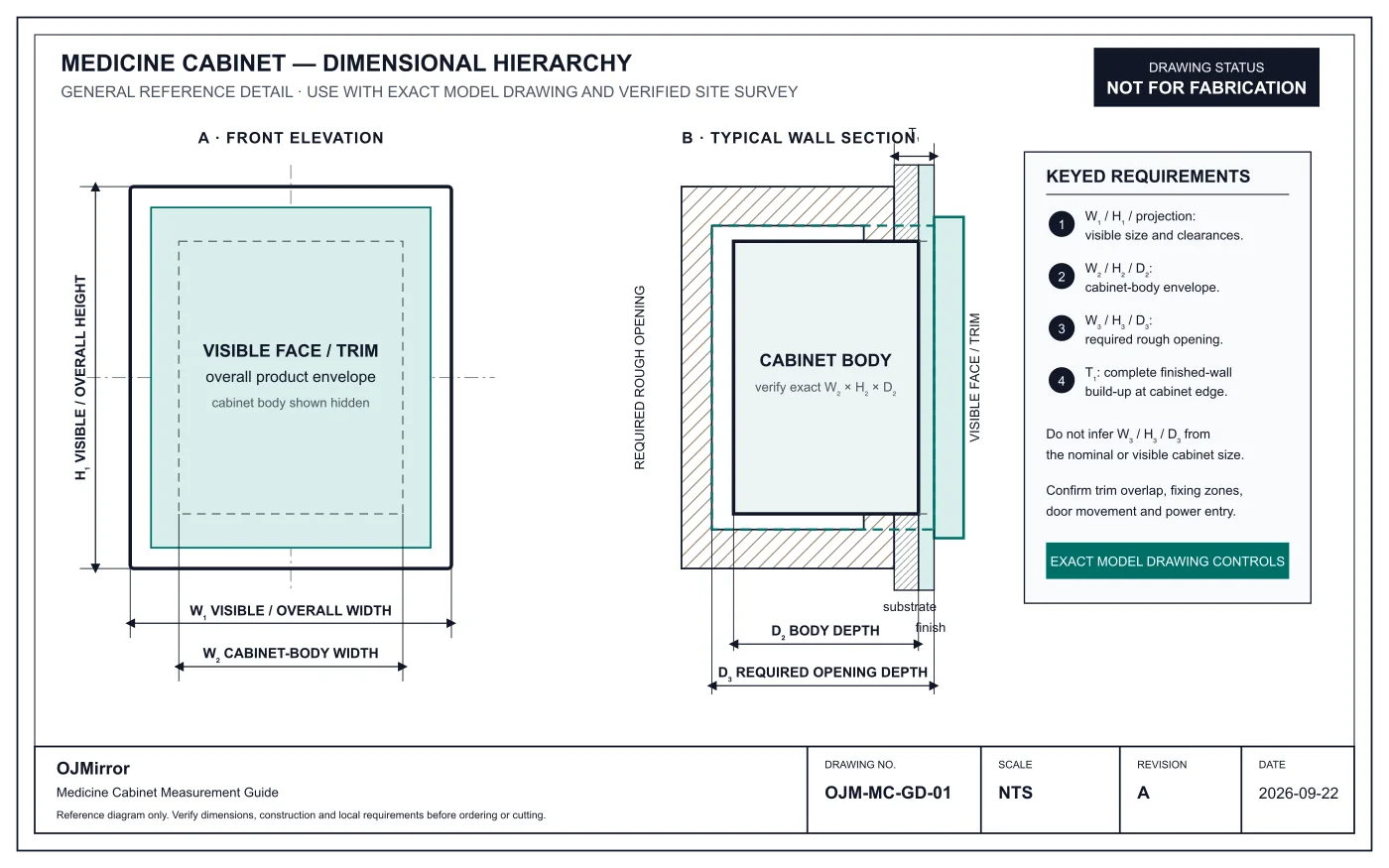
Task: Click the KEYED REQUIREMENTS heading
Action: tap(1148, 177)
